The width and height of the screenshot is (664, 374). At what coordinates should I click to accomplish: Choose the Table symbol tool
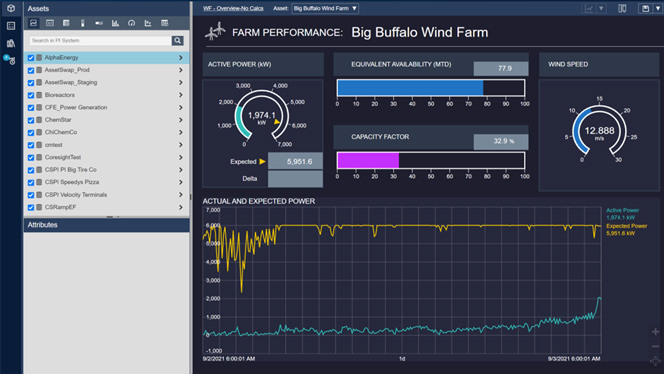(66, 23)
